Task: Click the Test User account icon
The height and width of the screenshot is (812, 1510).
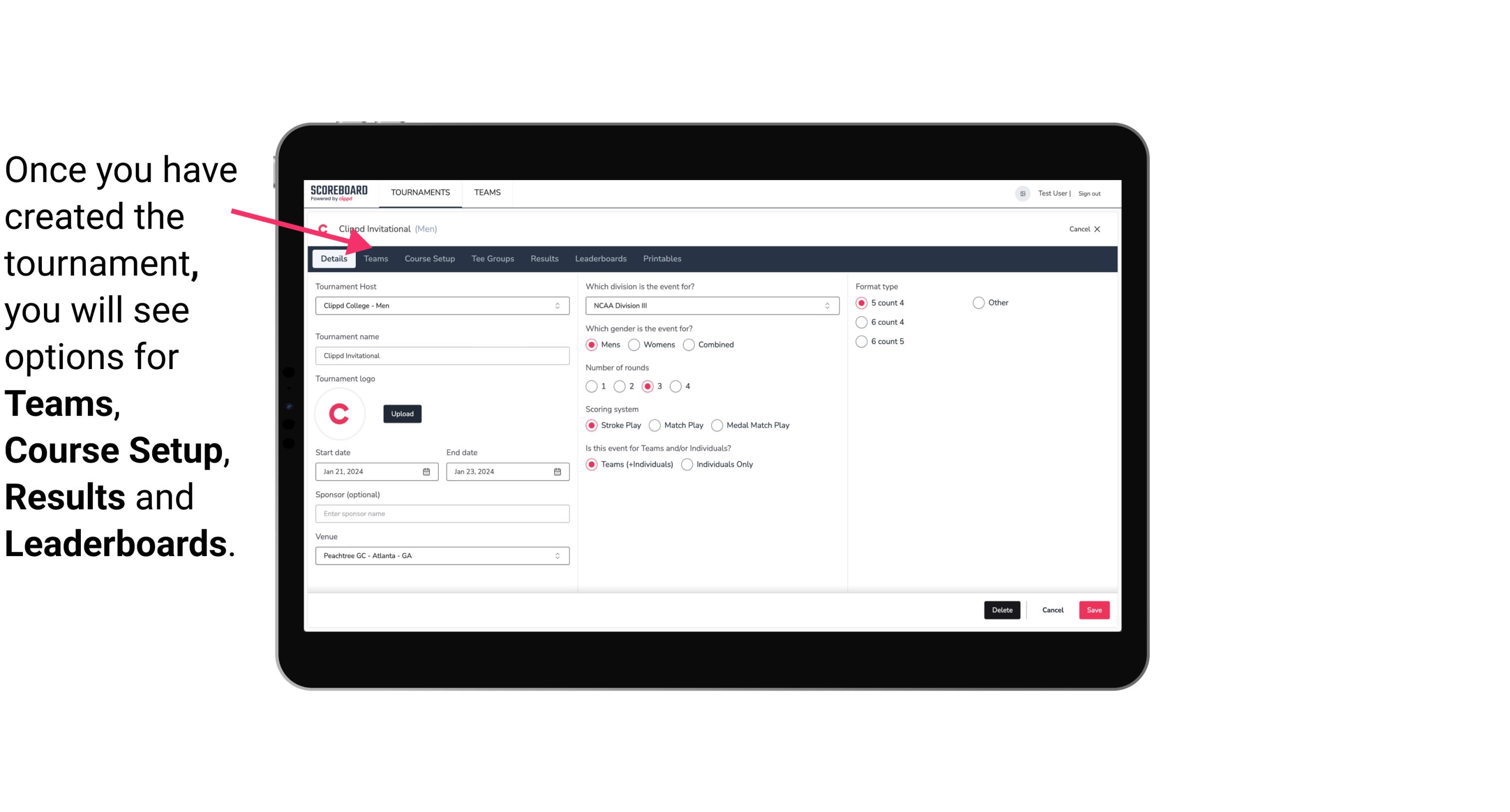Action: 1024,193
